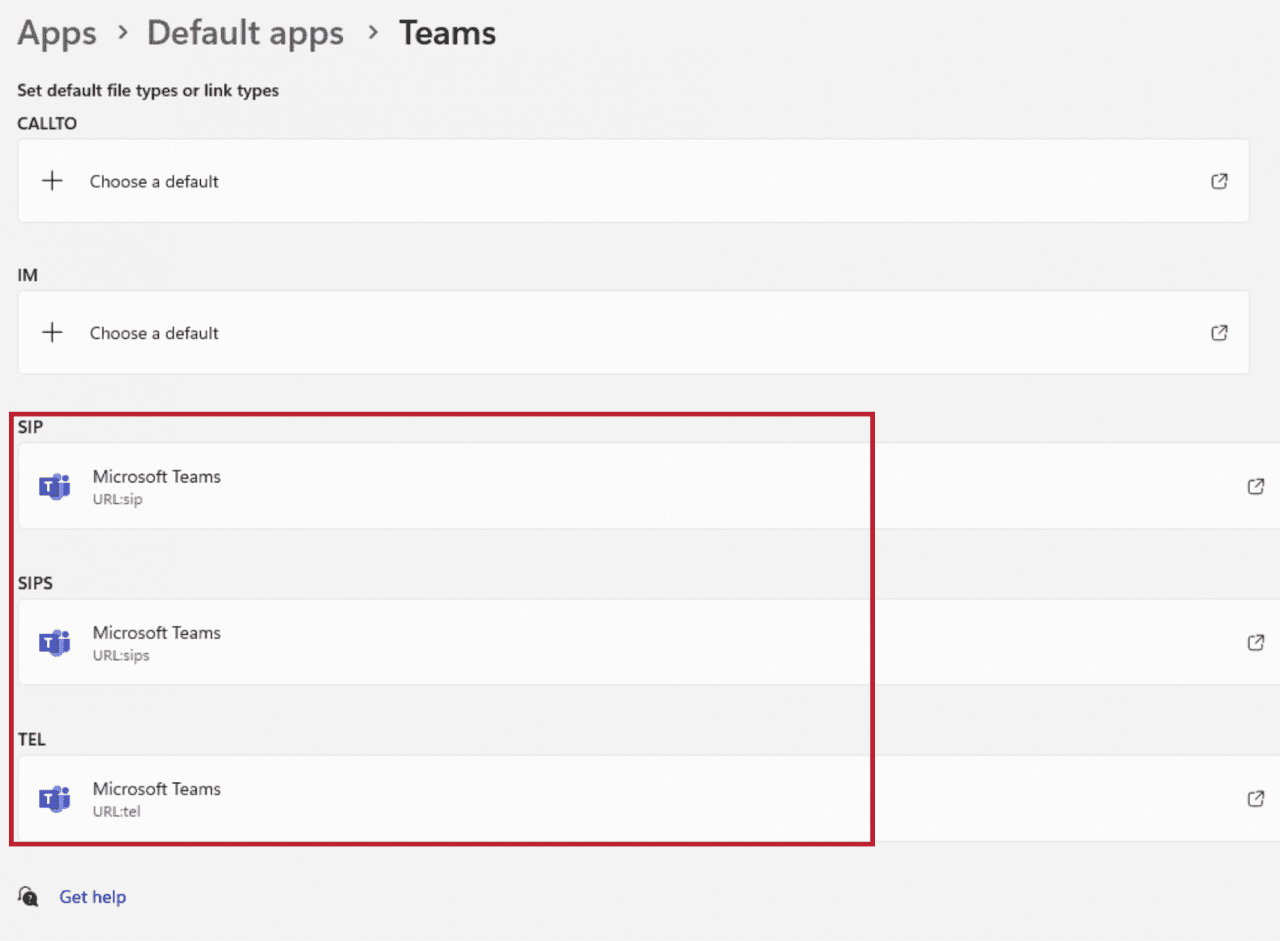Open the external link icon for IM
This screenshot has width=1280, height=941.
pos(1219,333)
